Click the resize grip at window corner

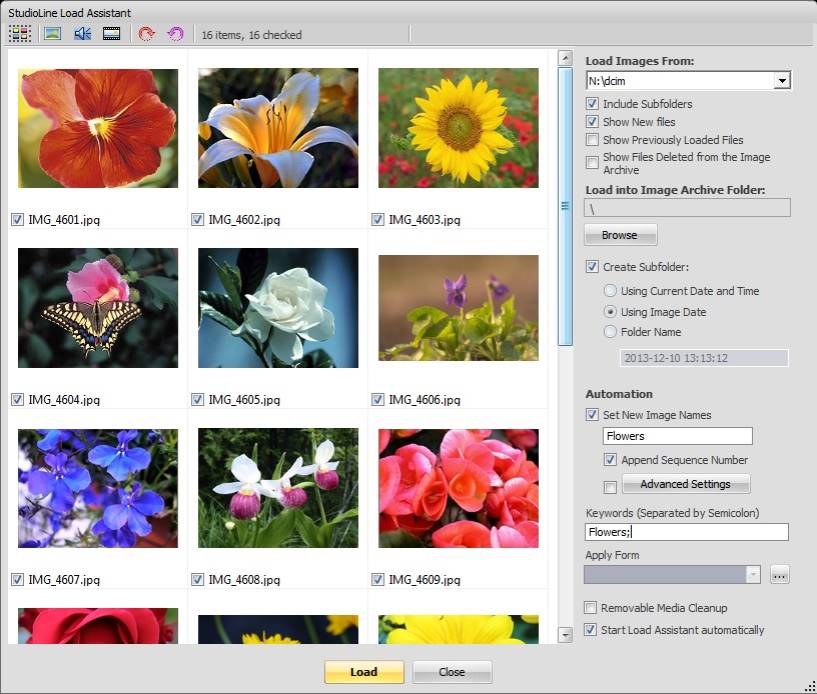[x=810, y=687]
